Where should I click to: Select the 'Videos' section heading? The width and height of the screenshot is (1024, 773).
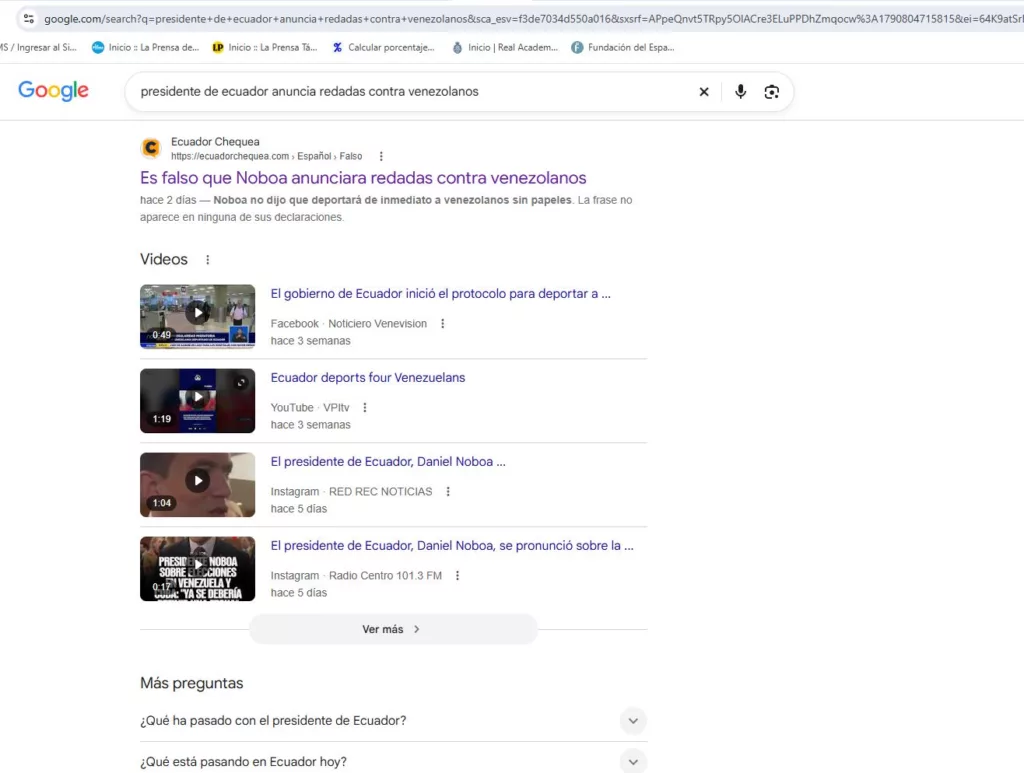click(x=163, y=259)
